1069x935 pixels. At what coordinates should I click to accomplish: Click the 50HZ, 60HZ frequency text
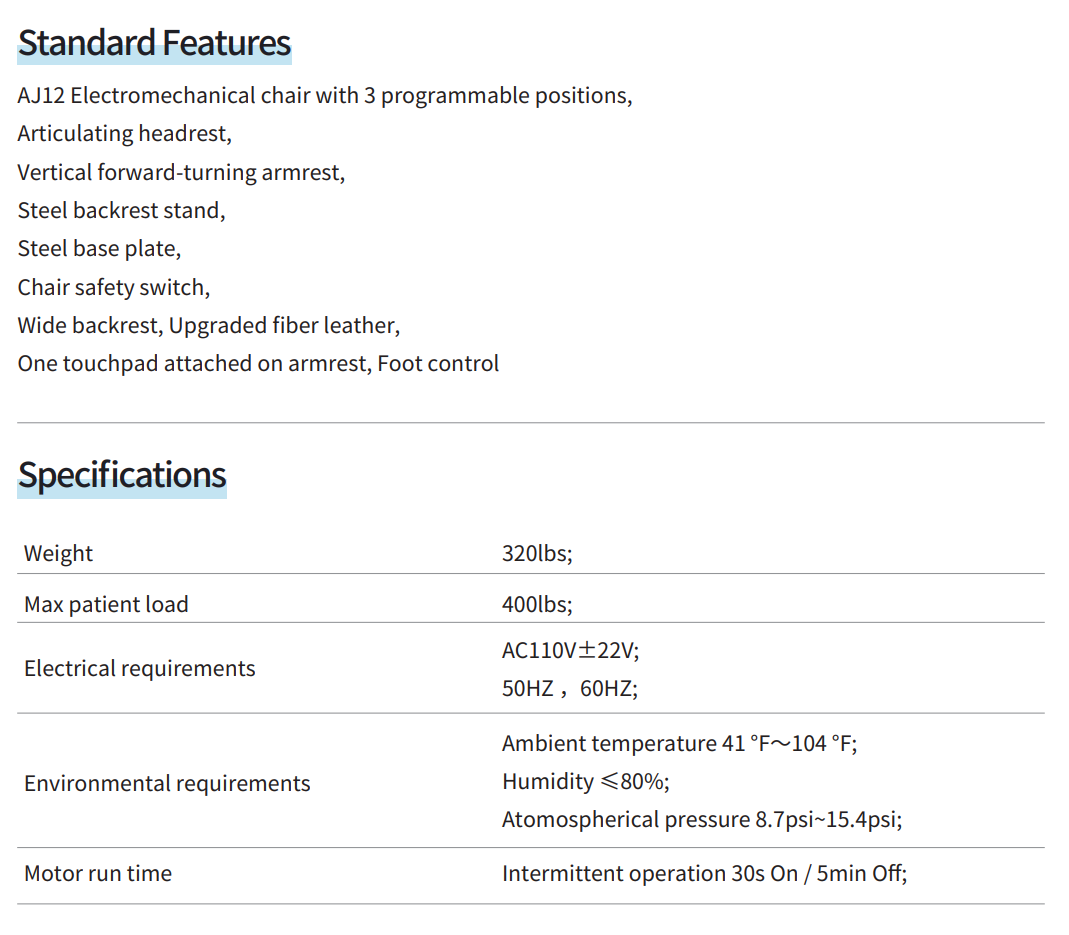pos(570,688)
